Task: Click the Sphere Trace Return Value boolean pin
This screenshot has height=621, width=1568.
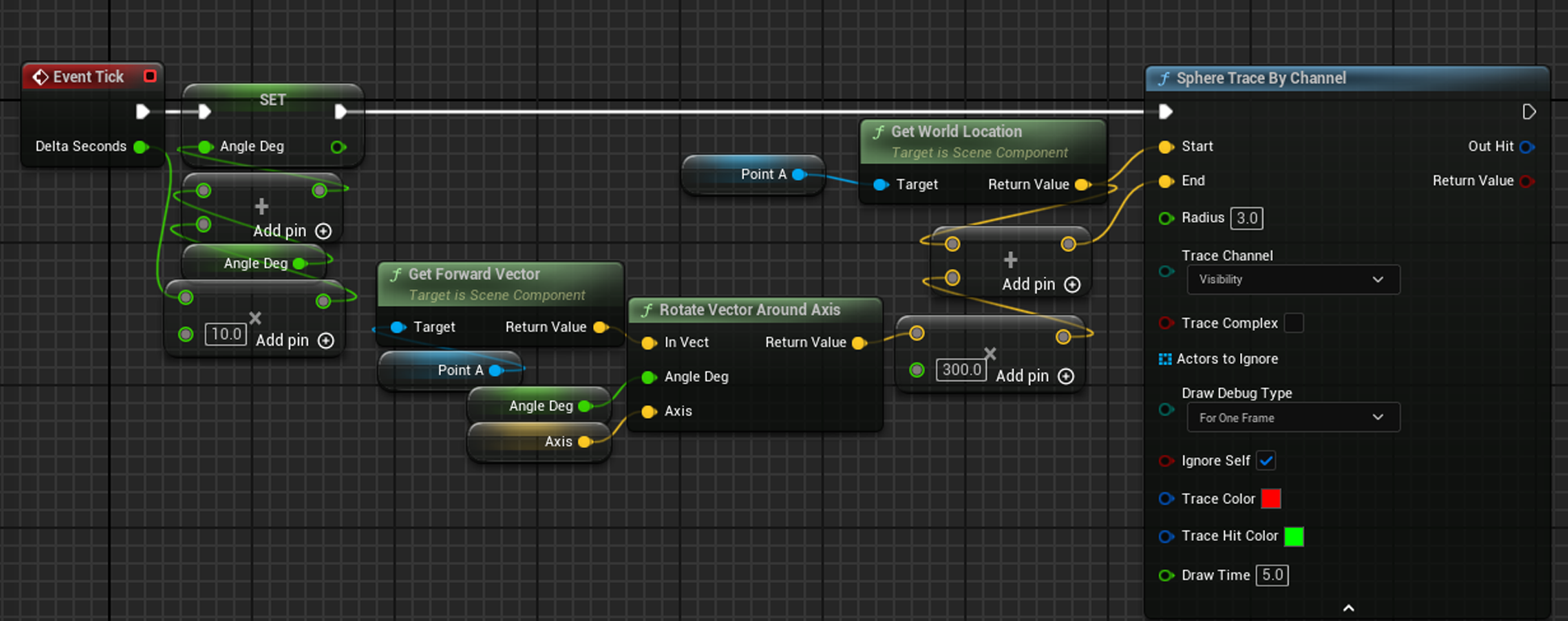Action: [1526, 181]
